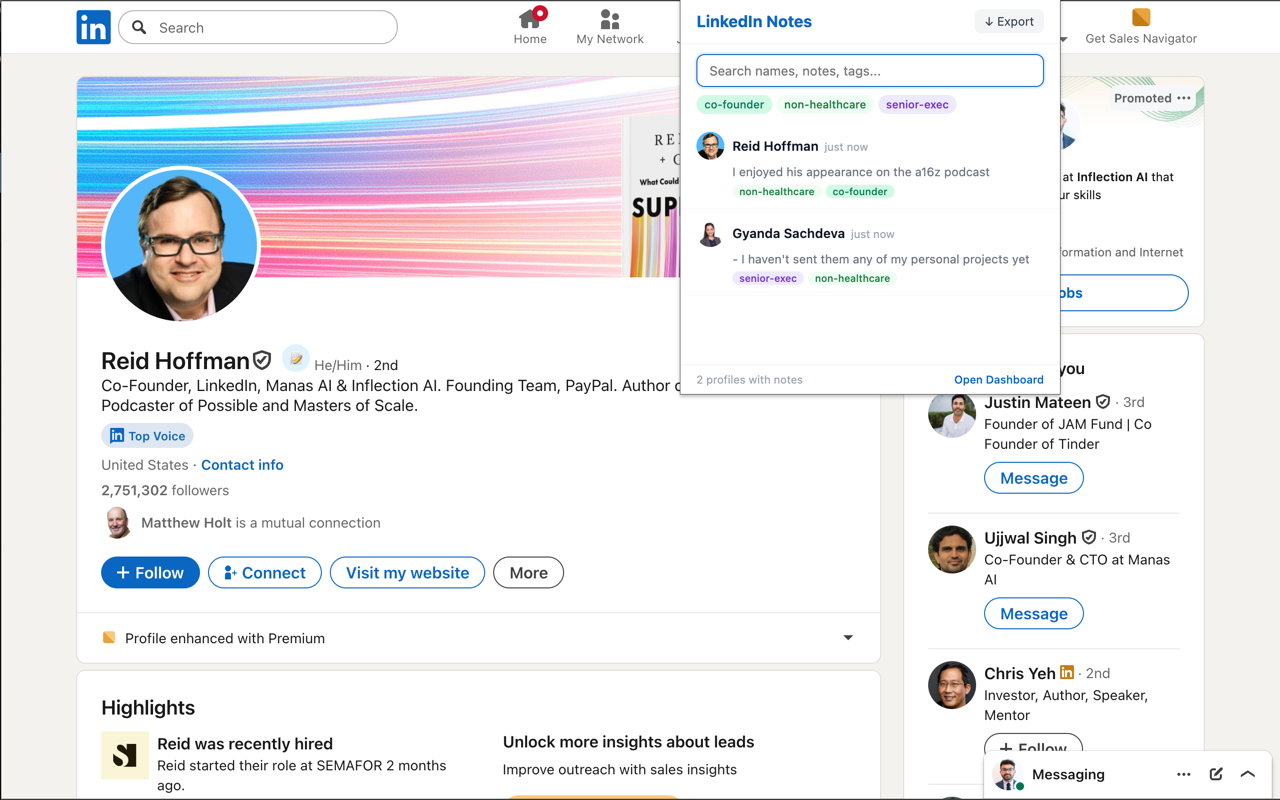
Task: Click '2 profiles with notes' status text
Action: coord(749,380)
